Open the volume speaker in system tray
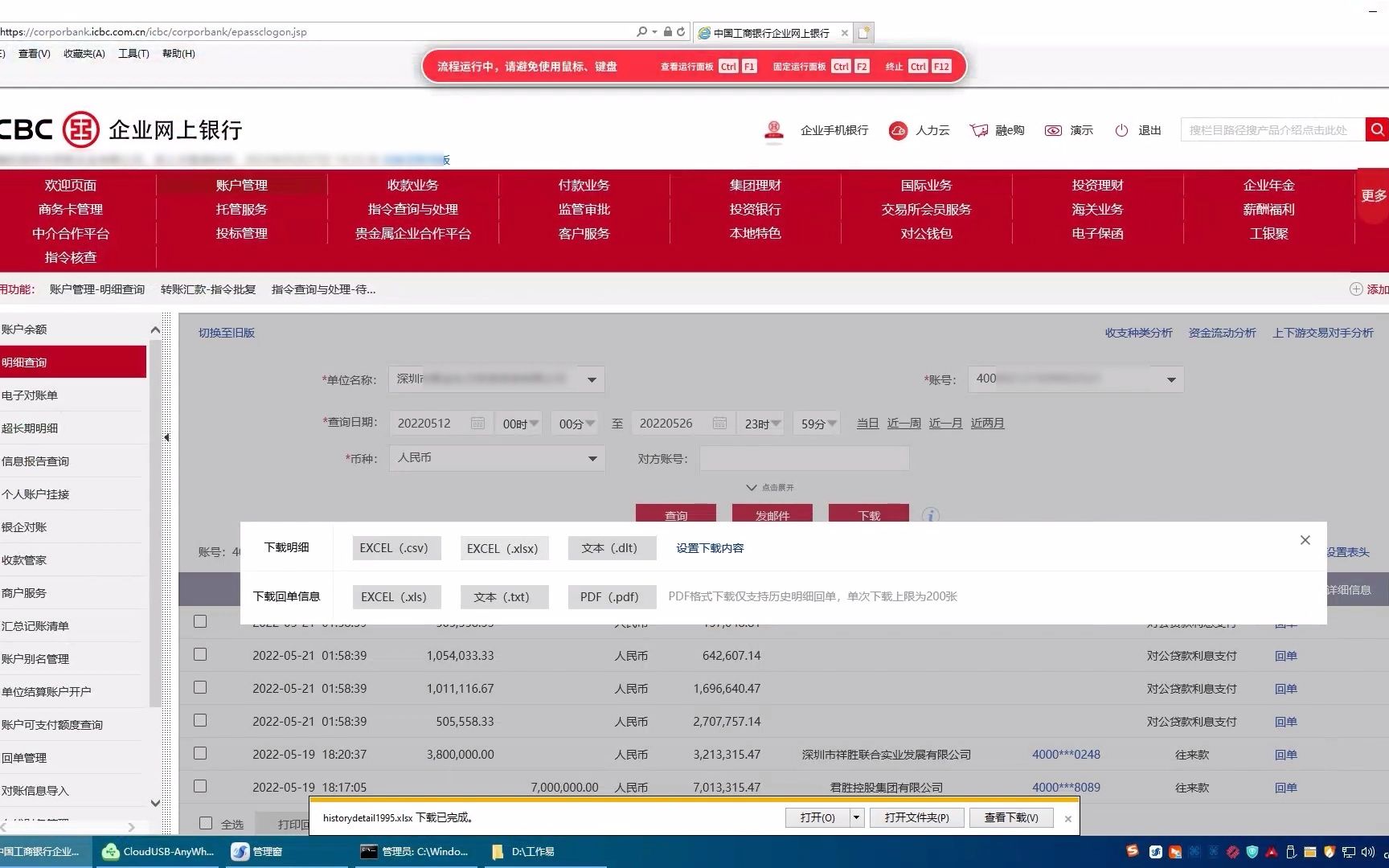 pos(1369,852)
